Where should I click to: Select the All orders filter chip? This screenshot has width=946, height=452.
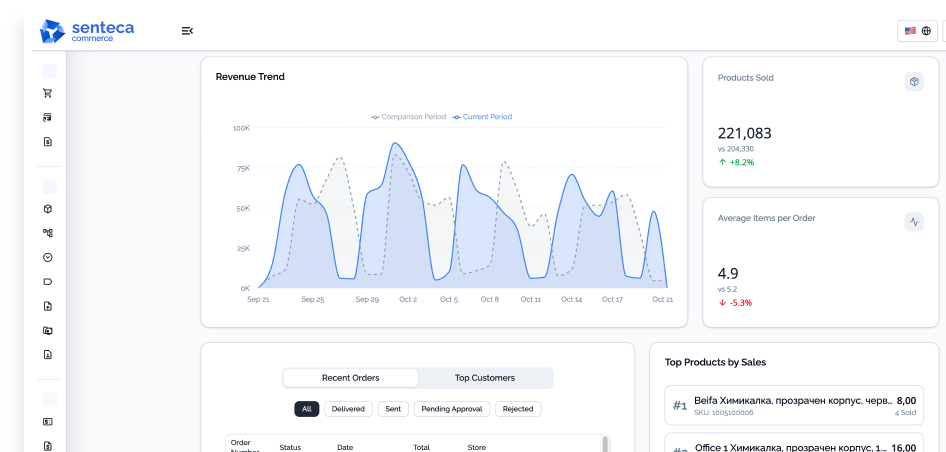pyautogui.click(x=306, y=409)
